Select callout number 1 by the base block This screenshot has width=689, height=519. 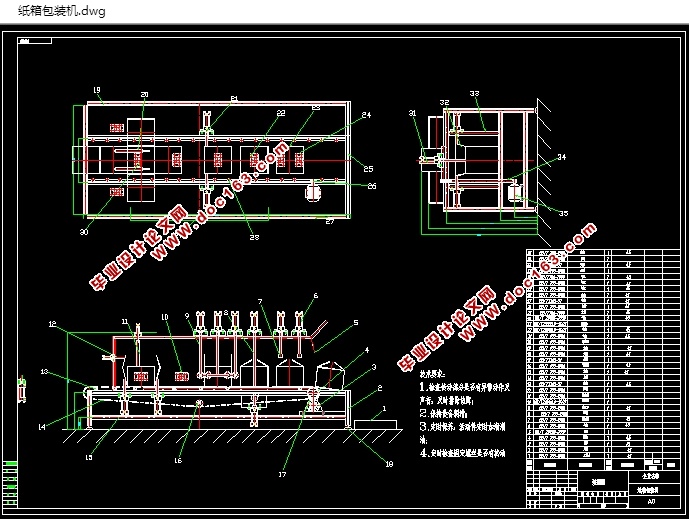(x=384, y=408)
